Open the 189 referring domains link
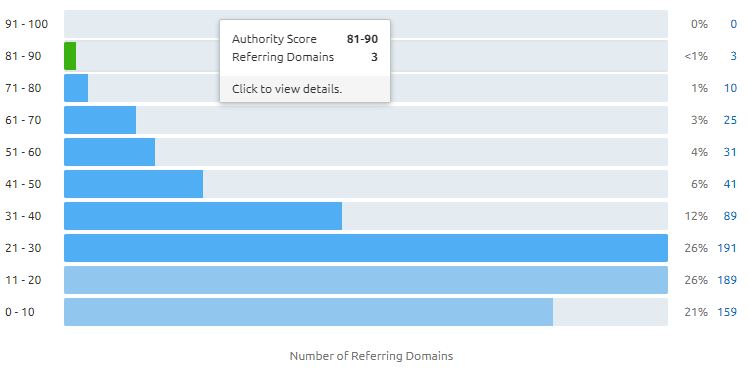 (x=727, y=280)
